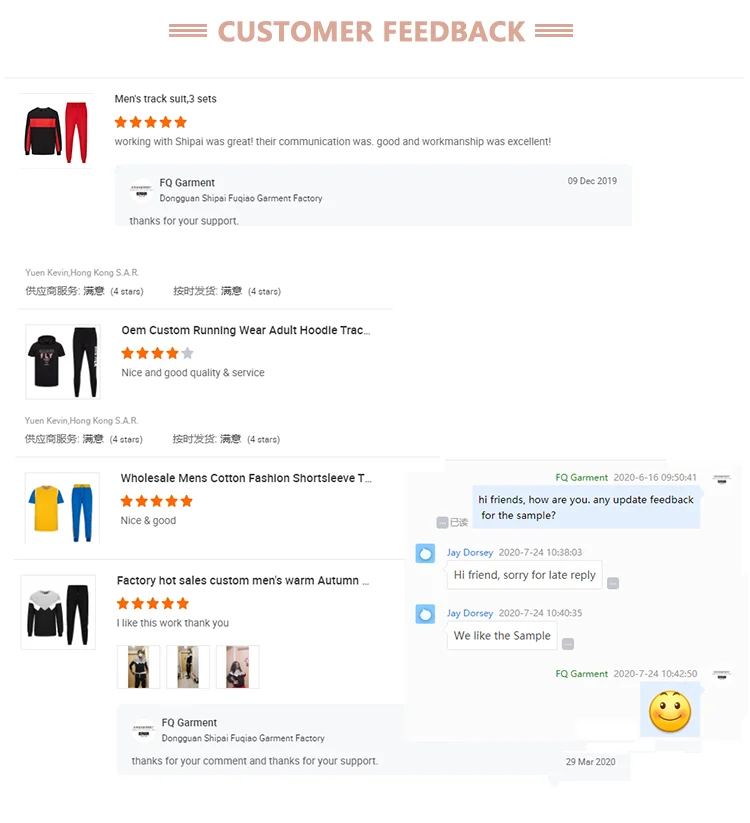This screenshot has height=823, width=750.
Task: Click the FLY hoodie tracksuit product image
Action: (62, 362)
